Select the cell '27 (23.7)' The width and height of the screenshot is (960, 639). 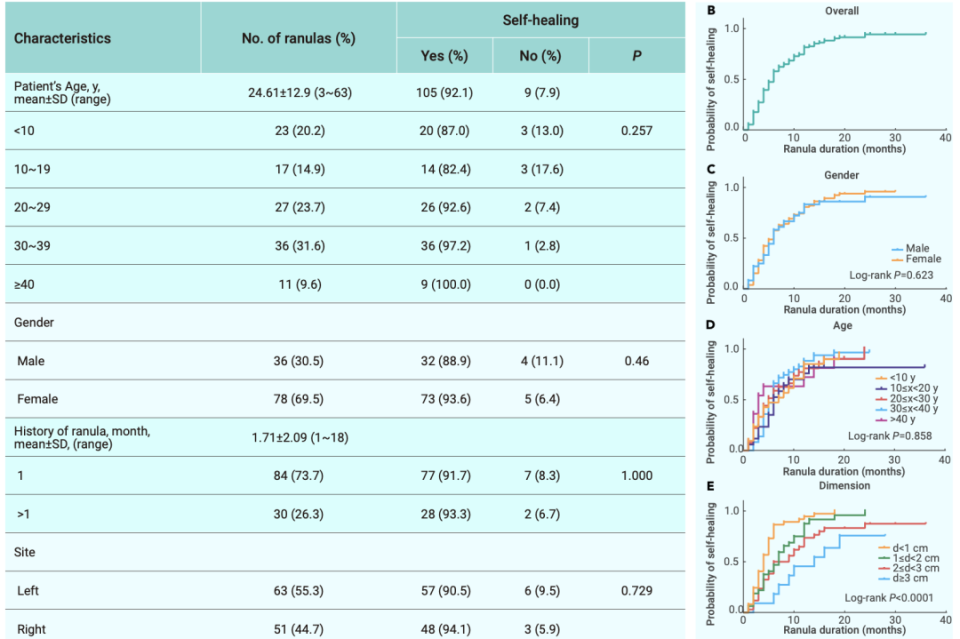[x=299, y=207]
